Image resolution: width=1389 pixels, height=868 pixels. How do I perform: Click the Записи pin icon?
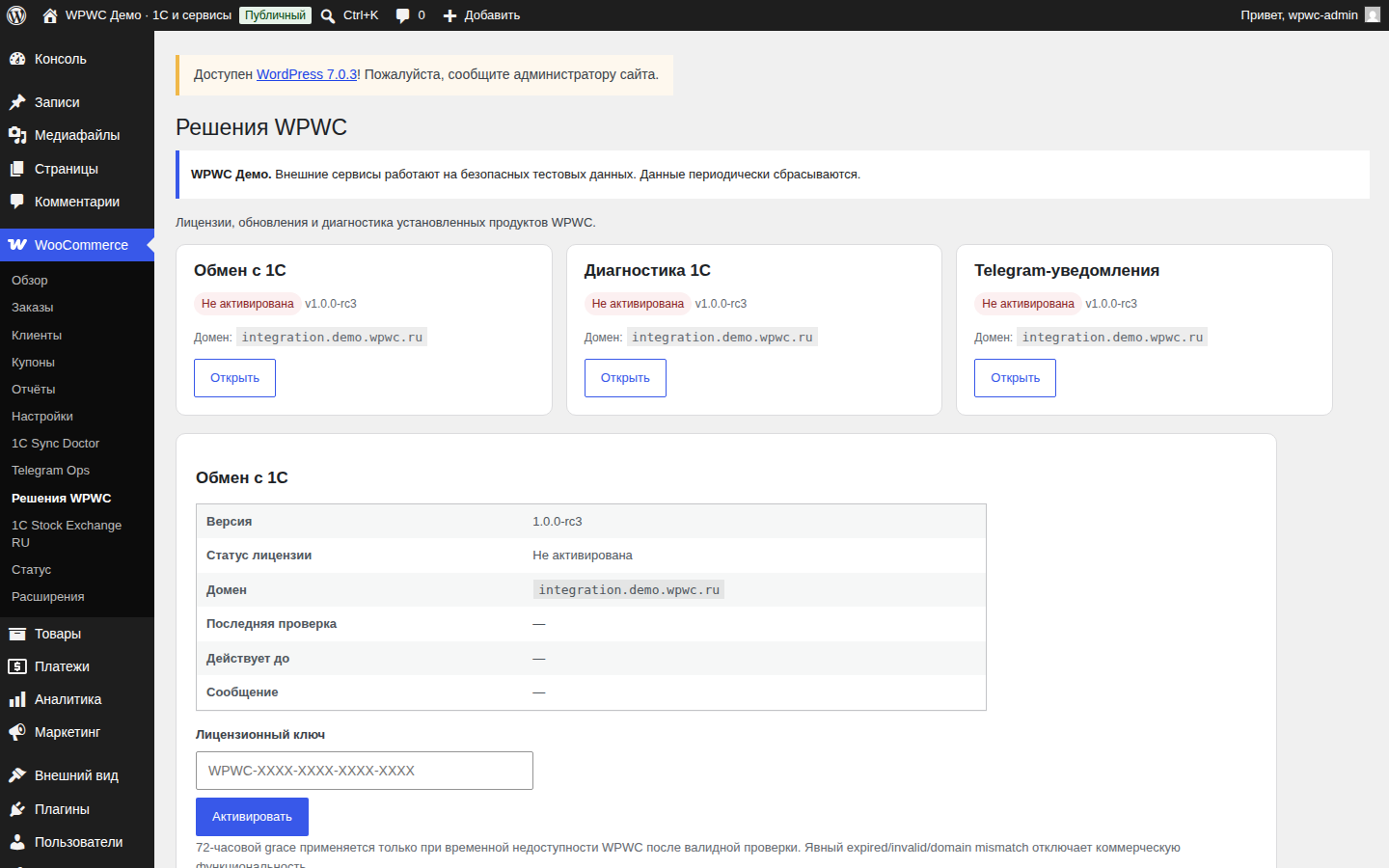coord(17,102)
